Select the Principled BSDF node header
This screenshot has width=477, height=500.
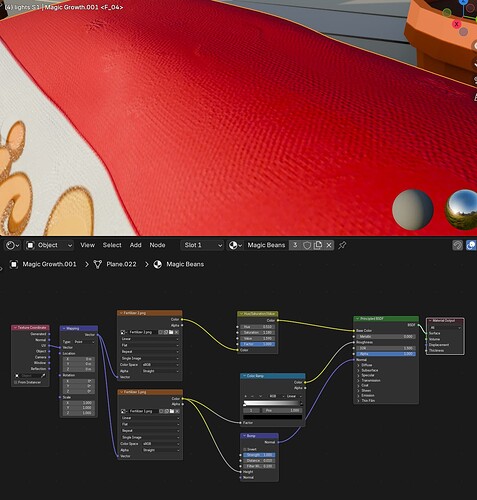click(x=386, y=319)
